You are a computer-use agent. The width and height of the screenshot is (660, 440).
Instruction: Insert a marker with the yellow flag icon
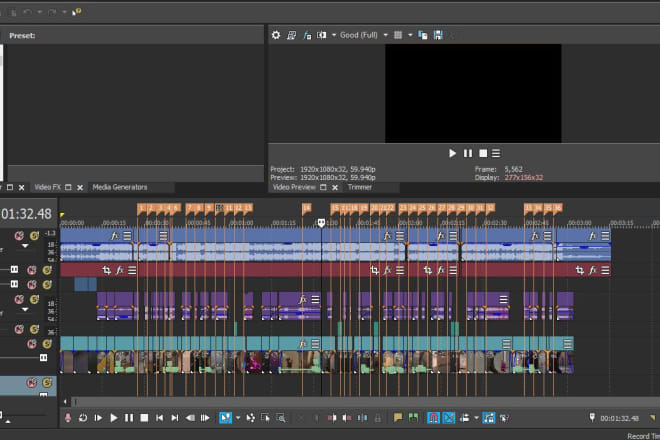398,418
